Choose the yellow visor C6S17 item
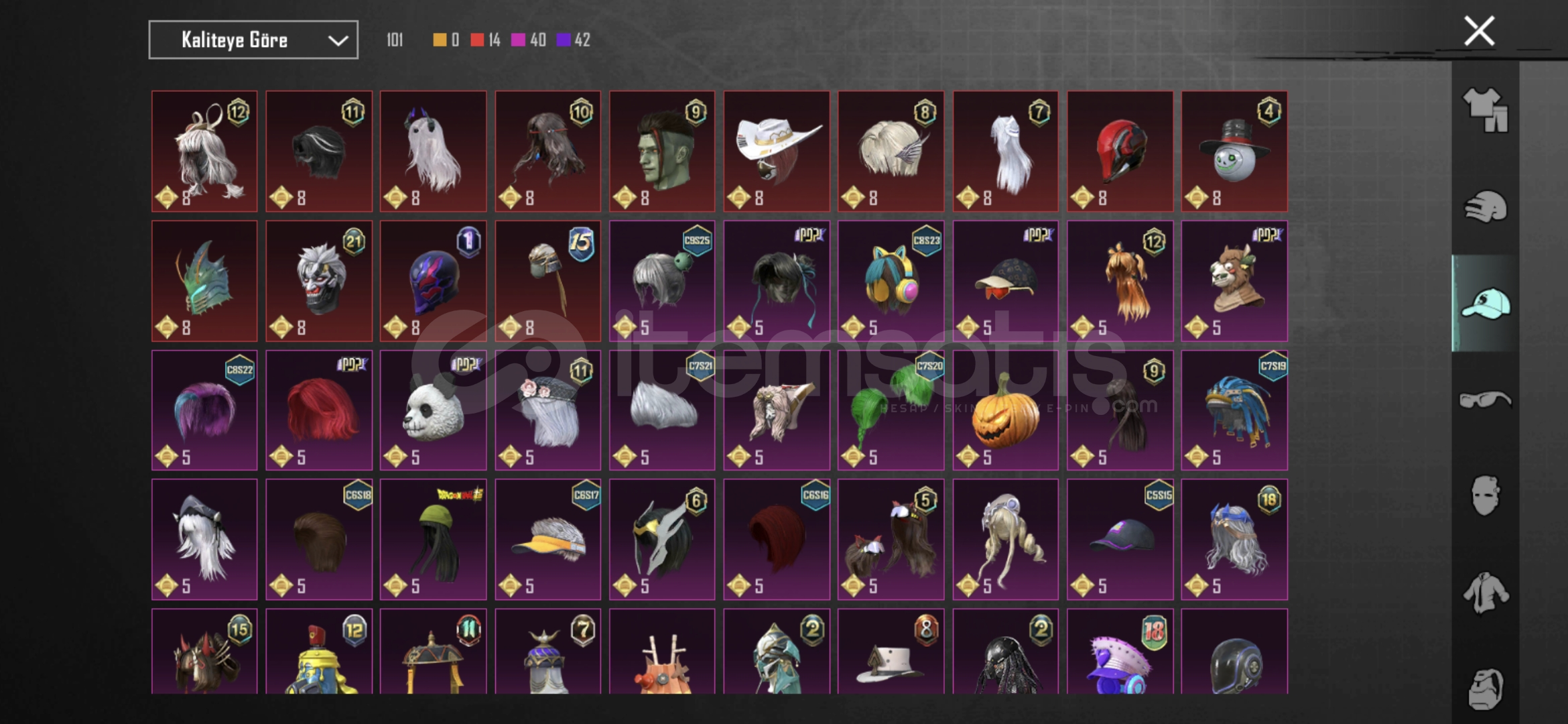This screenshot has width=1568, height=724. (548, 539)
